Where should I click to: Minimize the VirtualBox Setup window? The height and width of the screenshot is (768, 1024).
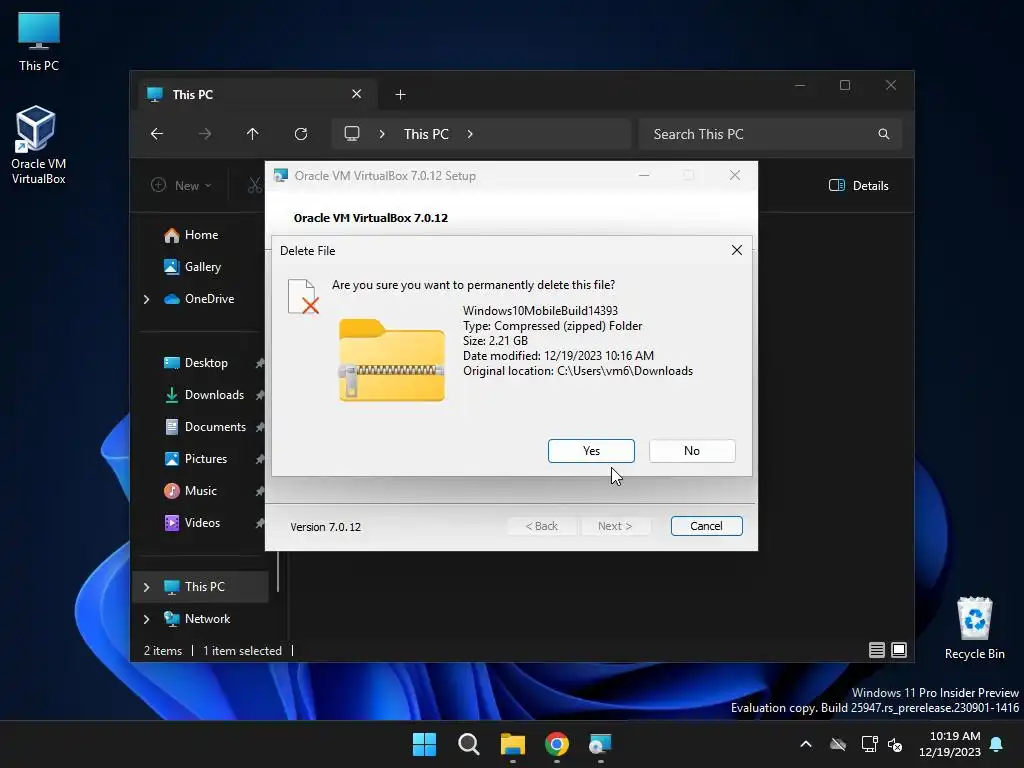click(x=644, y=175)
